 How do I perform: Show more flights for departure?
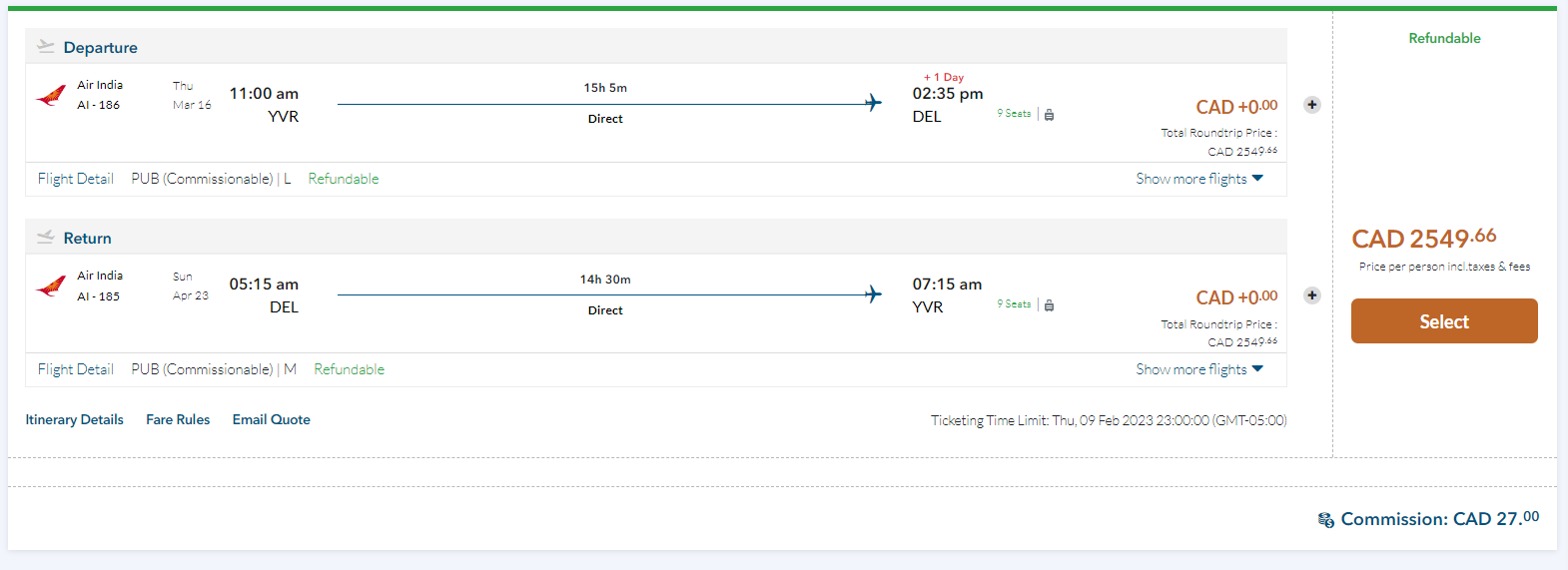tap(1199, 179)
